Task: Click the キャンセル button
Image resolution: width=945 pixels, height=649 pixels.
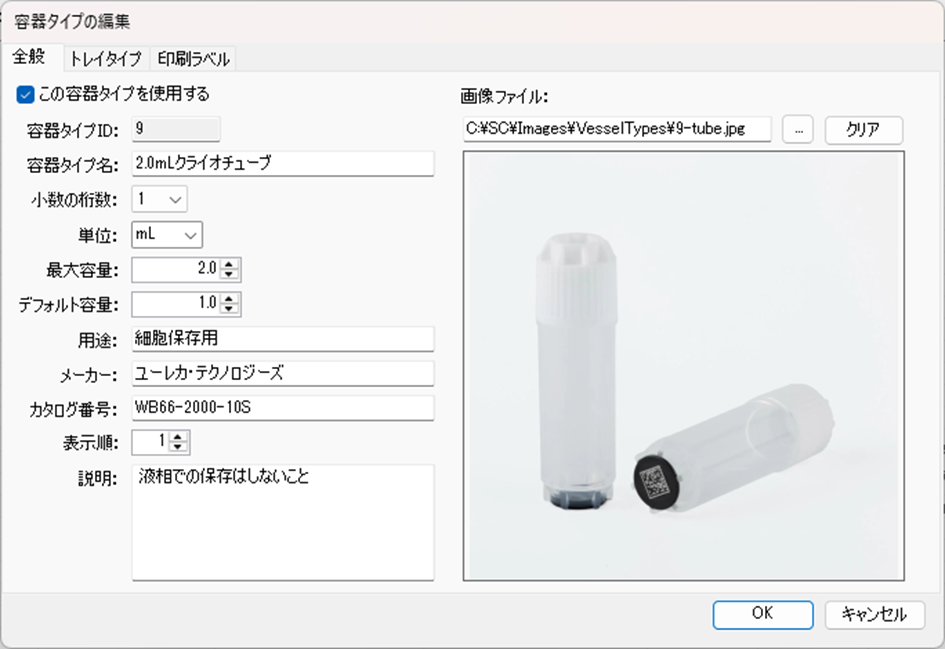Action: pyautogui.click(x=874, y=615)
